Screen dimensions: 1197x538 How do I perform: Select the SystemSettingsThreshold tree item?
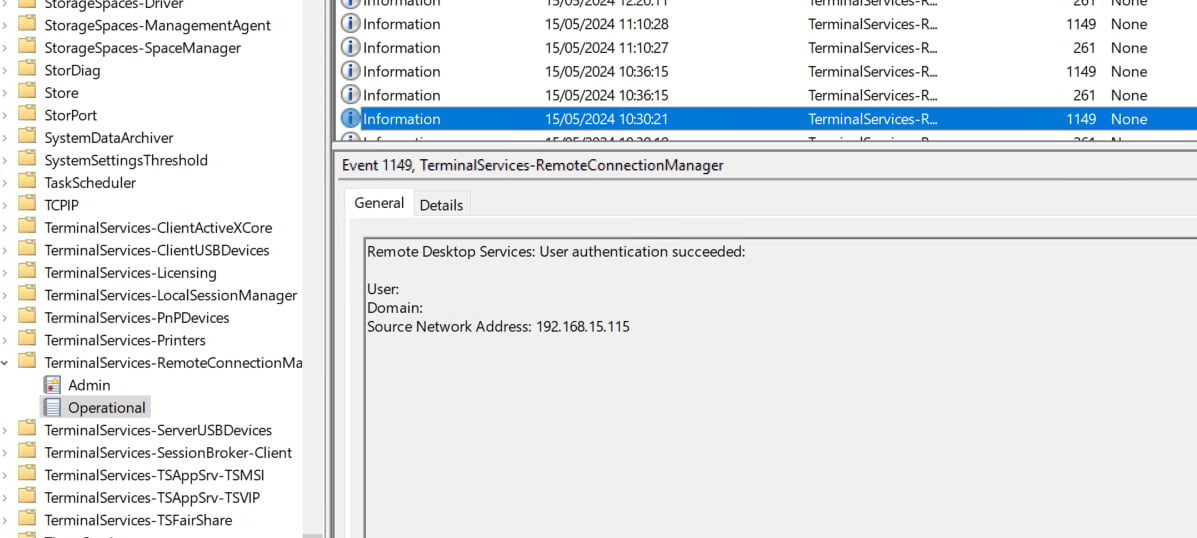[126, 160]
